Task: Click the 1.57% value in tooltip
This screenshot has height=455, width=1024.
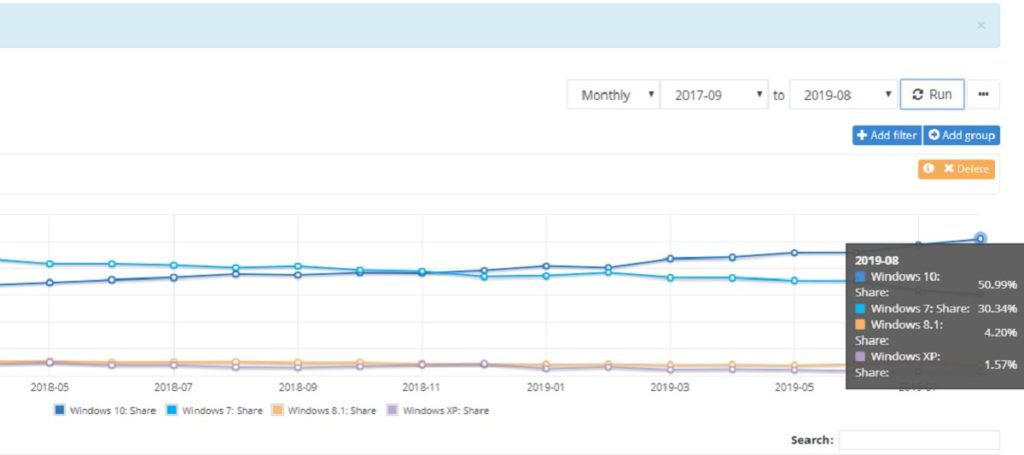Action: pos(1000,364)
